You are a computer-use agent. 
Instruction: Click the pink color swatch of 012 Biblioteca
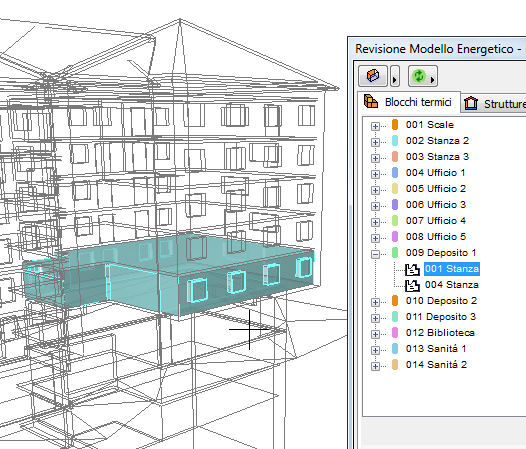click(395, 333)
